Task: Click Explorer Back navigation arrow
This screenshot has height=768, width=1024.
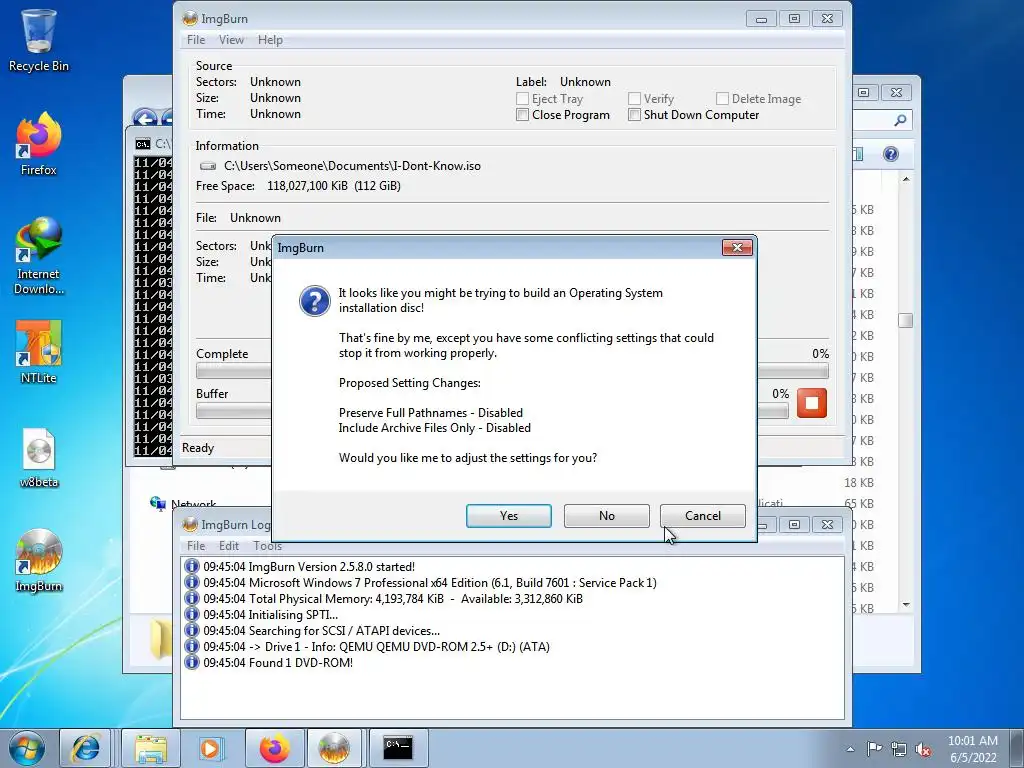Action: pyautogui.click(x=145, y=118)
